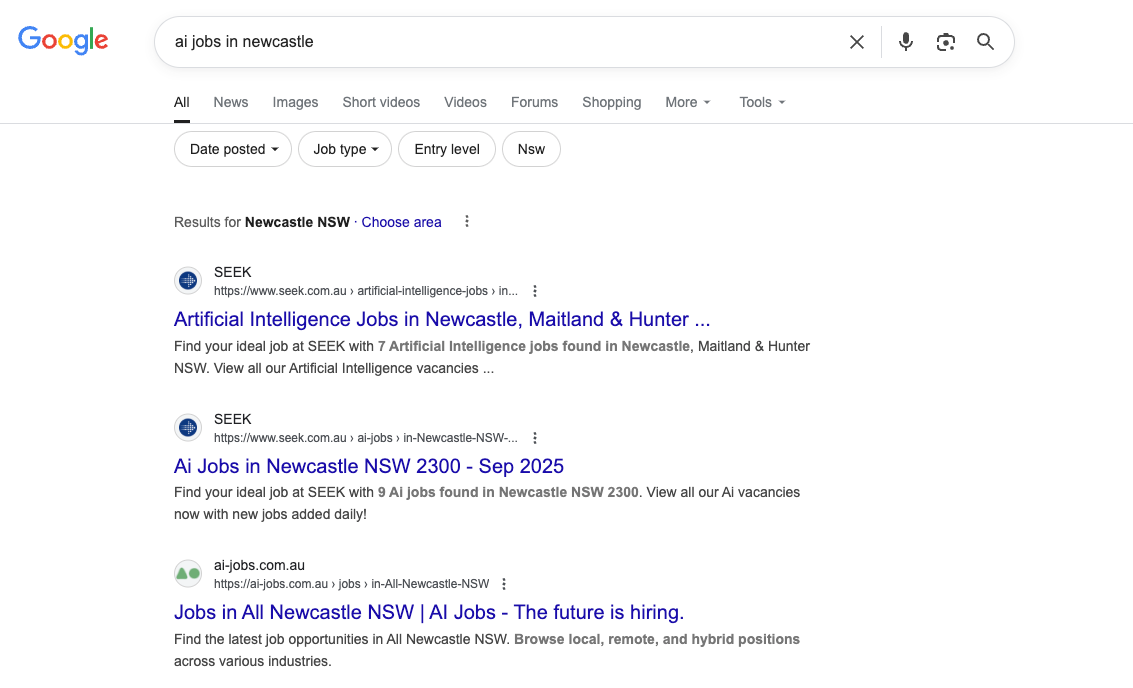Start voice search with the microphone
The width and height of the screenshot is (1133, 688).
point(905,42)
